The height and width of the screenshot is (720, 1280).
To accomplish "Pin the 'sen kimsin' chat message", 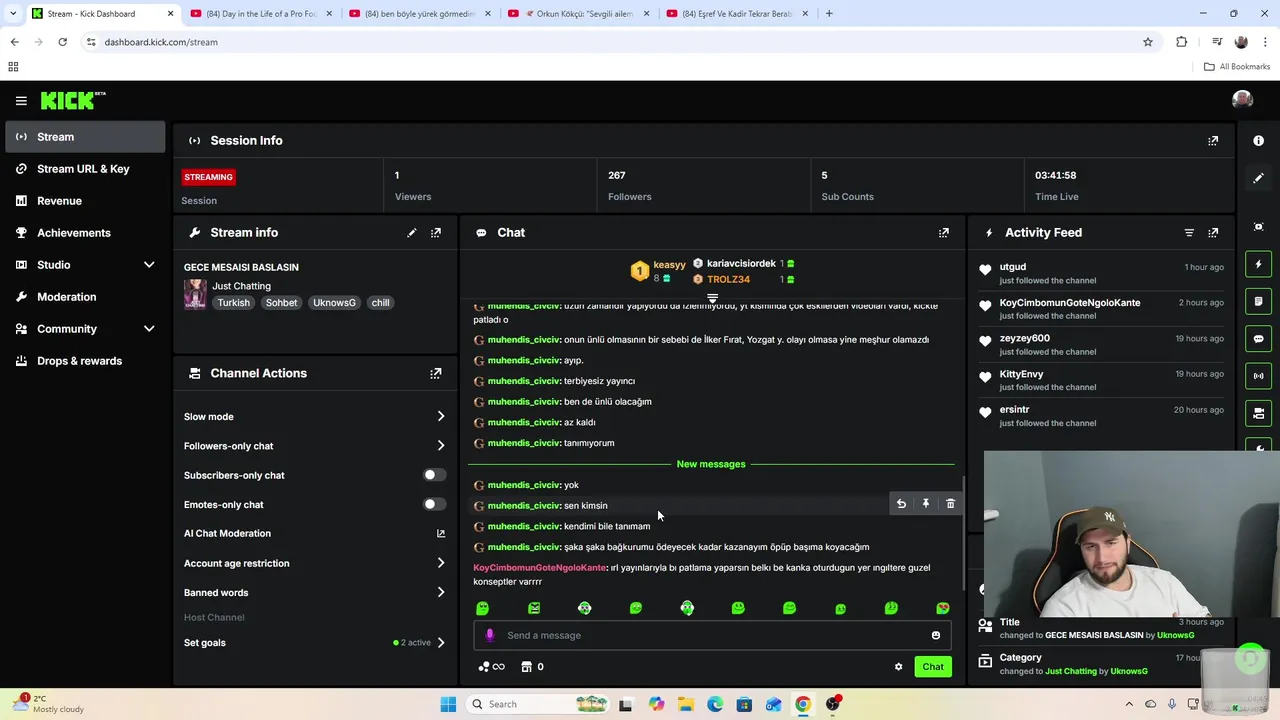I will click(926, 504).
